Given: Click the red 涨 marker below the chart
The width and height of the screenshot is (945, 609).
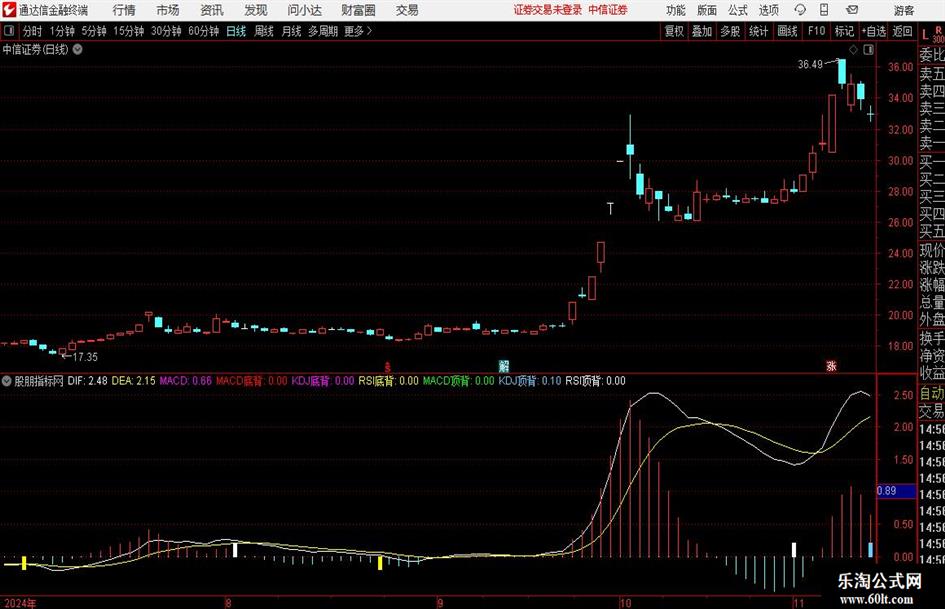Looking at the screenshot, I should (x=831, y=365).
